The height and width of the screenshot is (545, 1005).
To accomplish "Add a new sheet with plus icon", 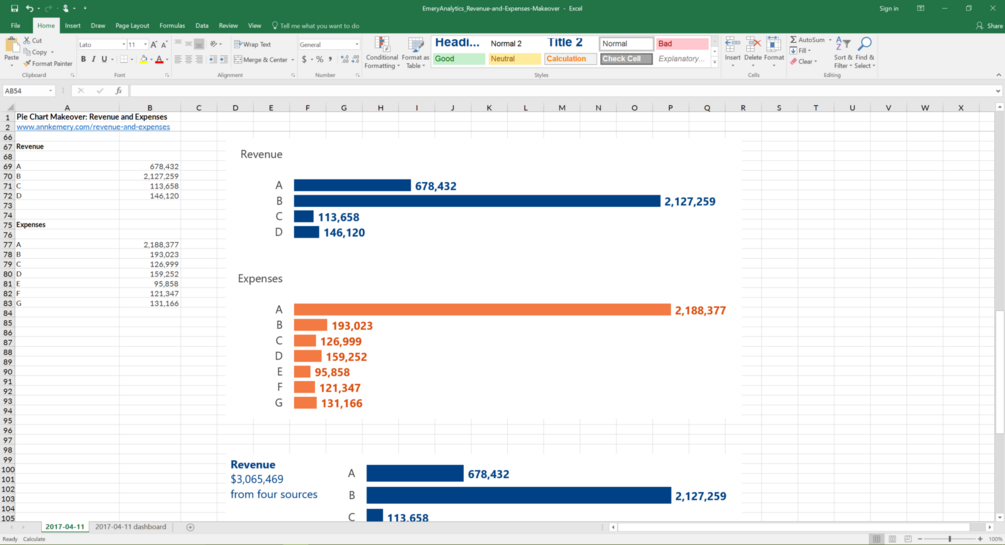I will pyautogui.click(x=190, y=527).
